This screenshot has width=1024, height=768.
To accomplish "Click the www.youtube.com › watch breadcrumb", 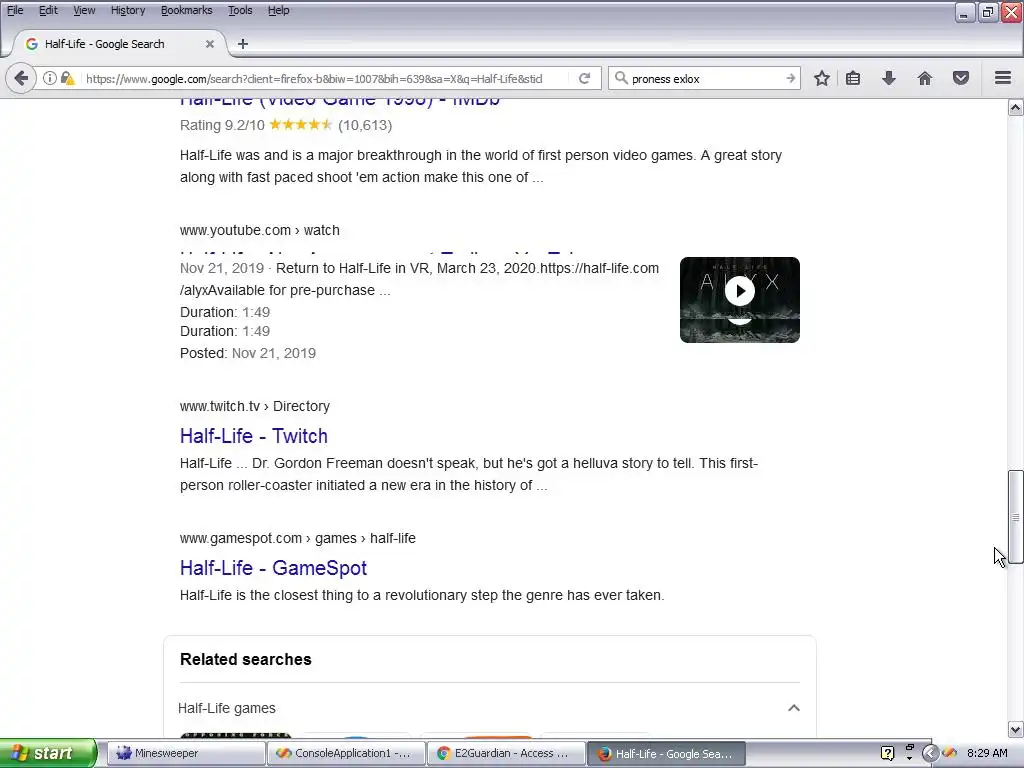I will coord(260,230).
